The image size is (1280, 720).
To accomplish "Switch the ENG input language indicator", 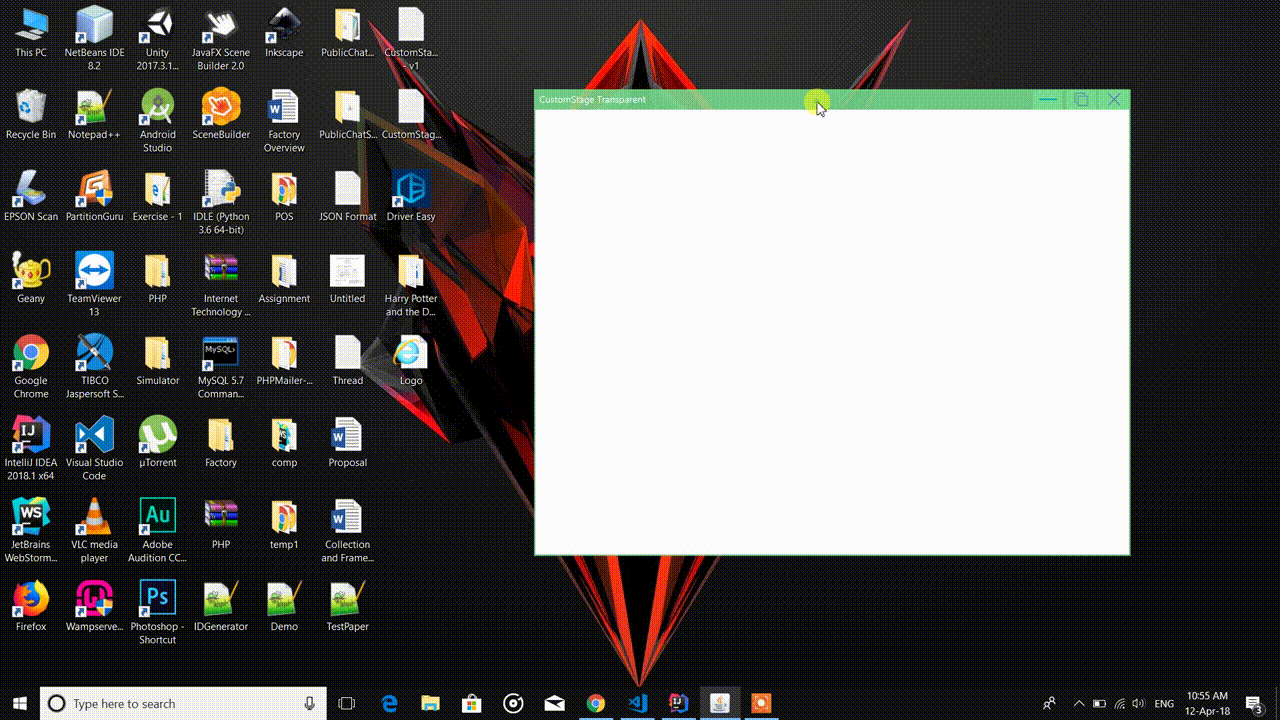I will pos(1164,704).
